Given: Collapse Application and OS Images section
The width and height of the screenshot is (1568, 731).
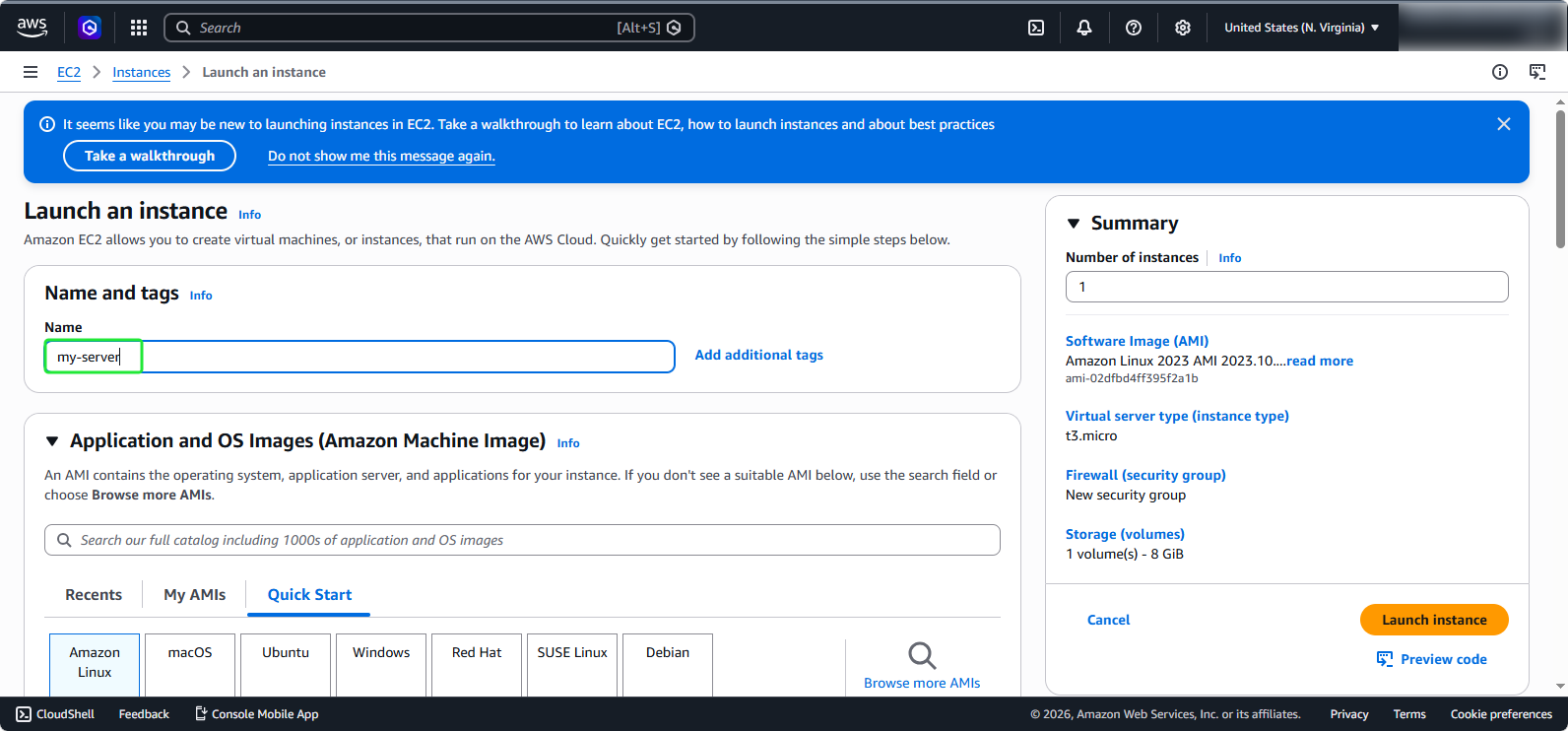Looking at the screenshot, I should [52, 441].
